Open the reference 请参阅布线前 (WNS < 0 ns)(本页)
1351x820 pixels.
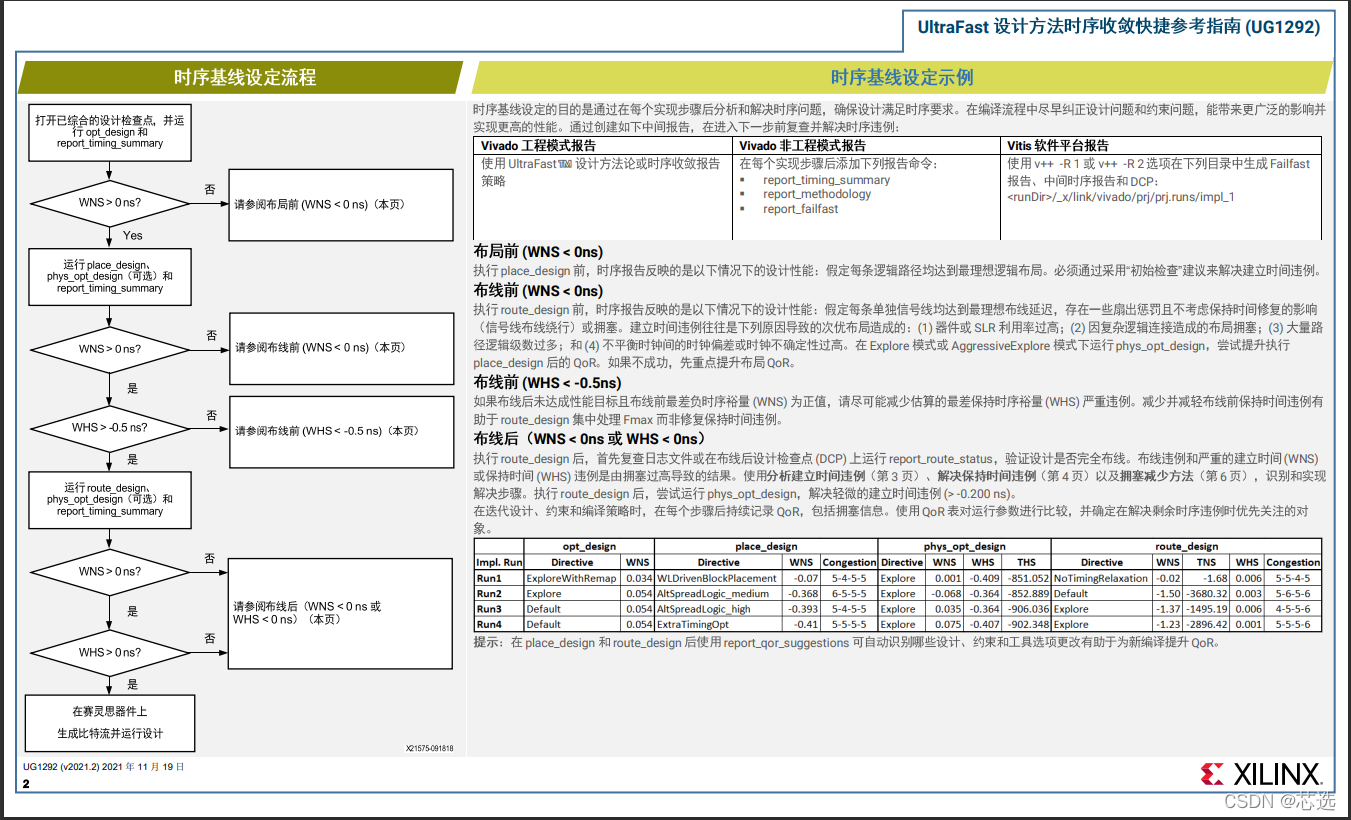(341, 348)
